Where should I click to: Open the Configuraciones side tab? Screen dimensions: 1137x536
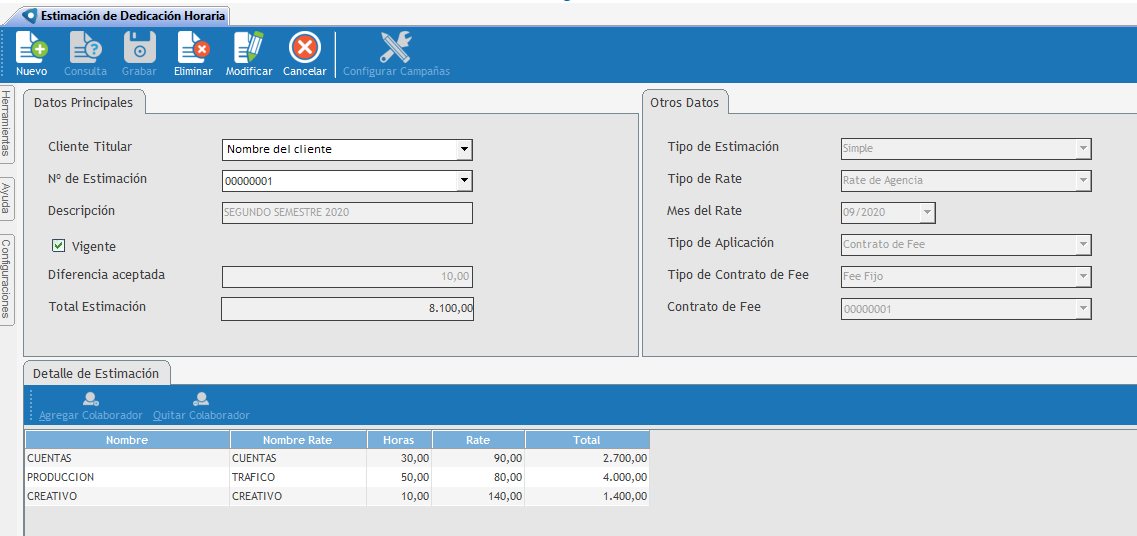click(x=7, y=279)
